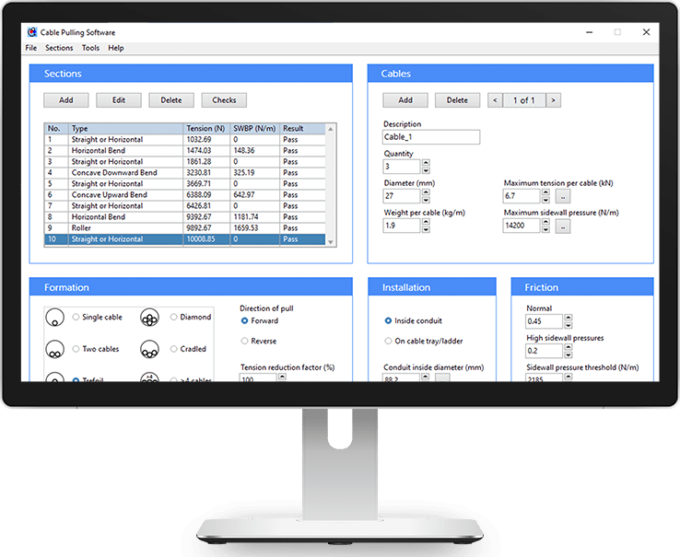
Task: Click ellipsis button beside maximum tension field
Action: point(562,196)
